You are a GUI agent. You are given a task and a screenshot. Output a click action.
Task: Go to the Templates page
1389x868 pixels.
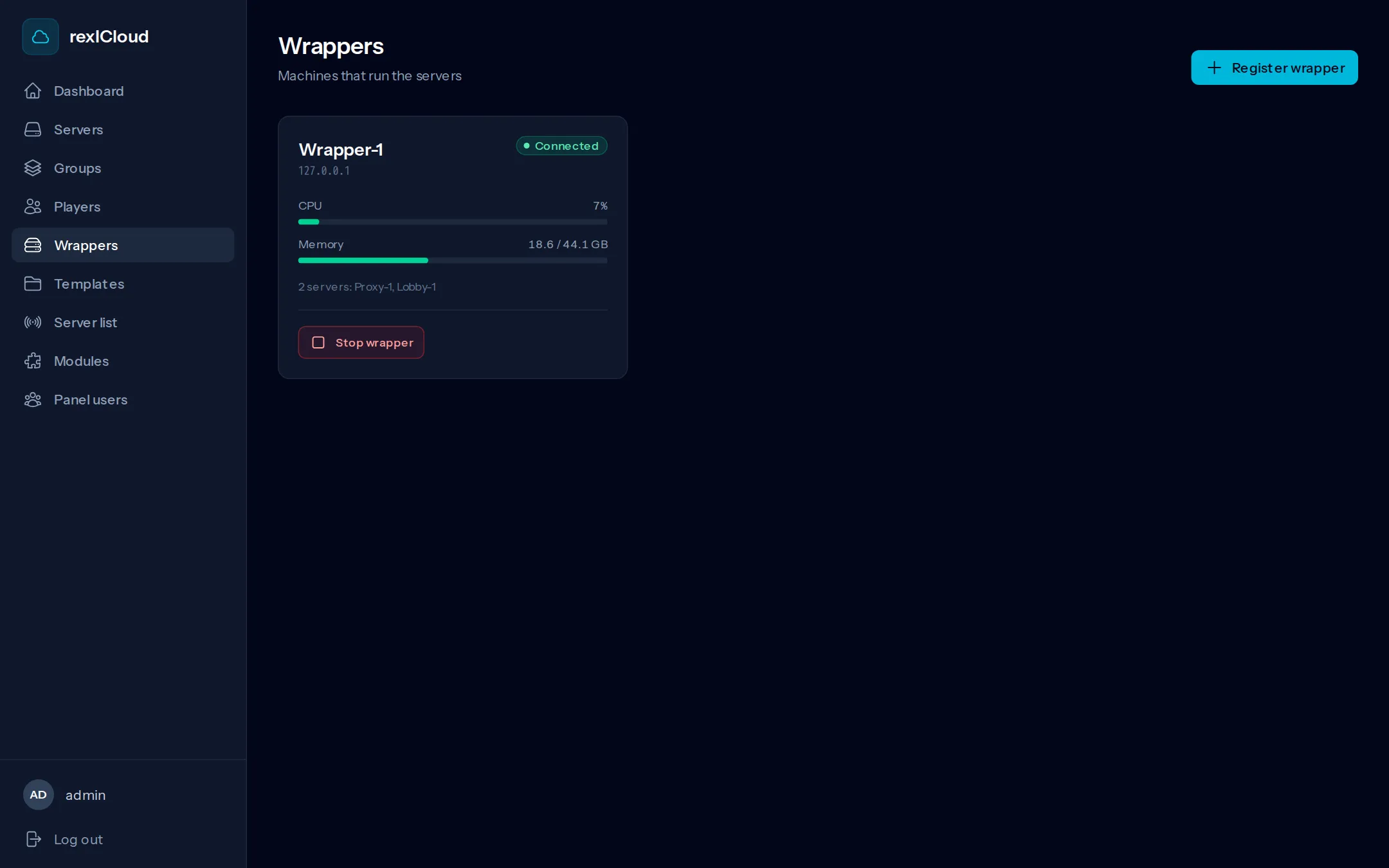[123, 284]
